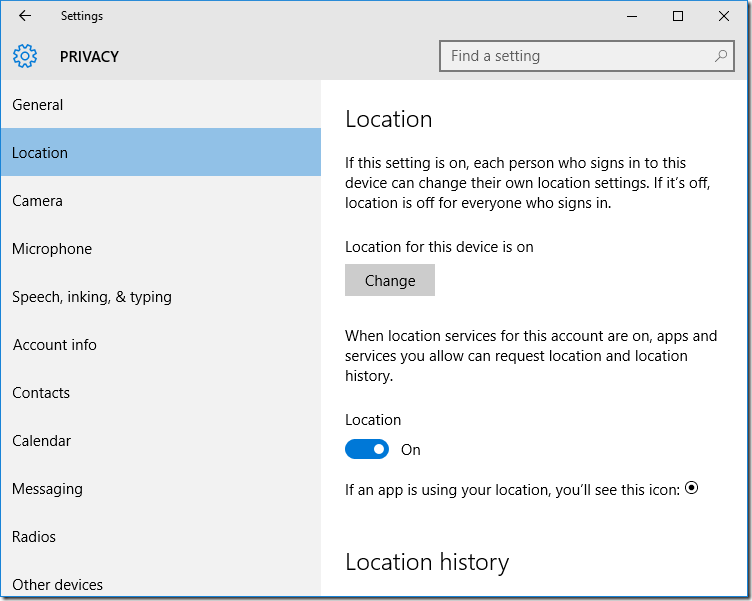Minimize the Settings window

pyautogui.click(x=632, y=16)
